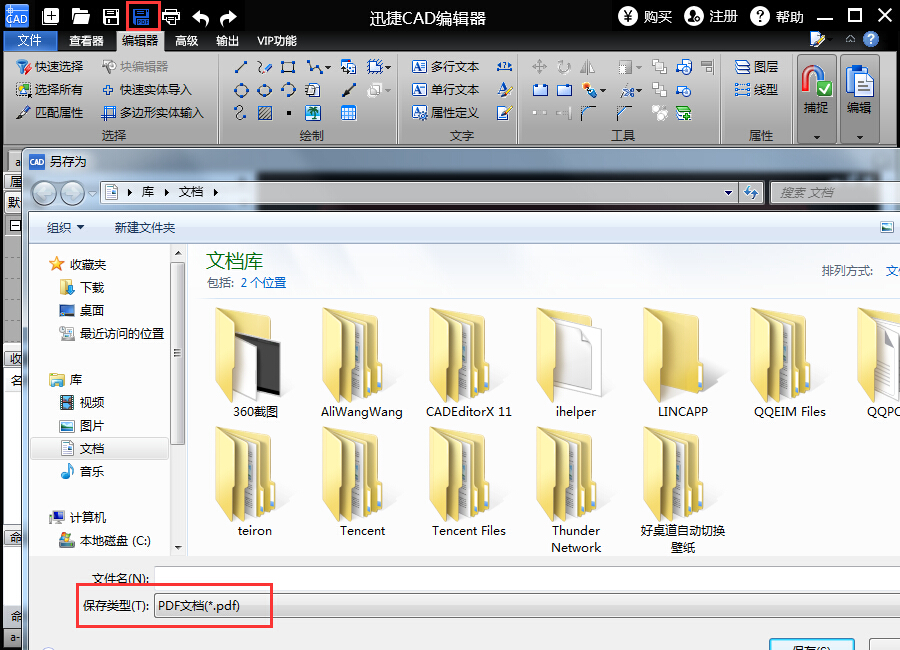Redo with the forward arrow icon
The image size is (900, 650).
[x=228, y=18]
